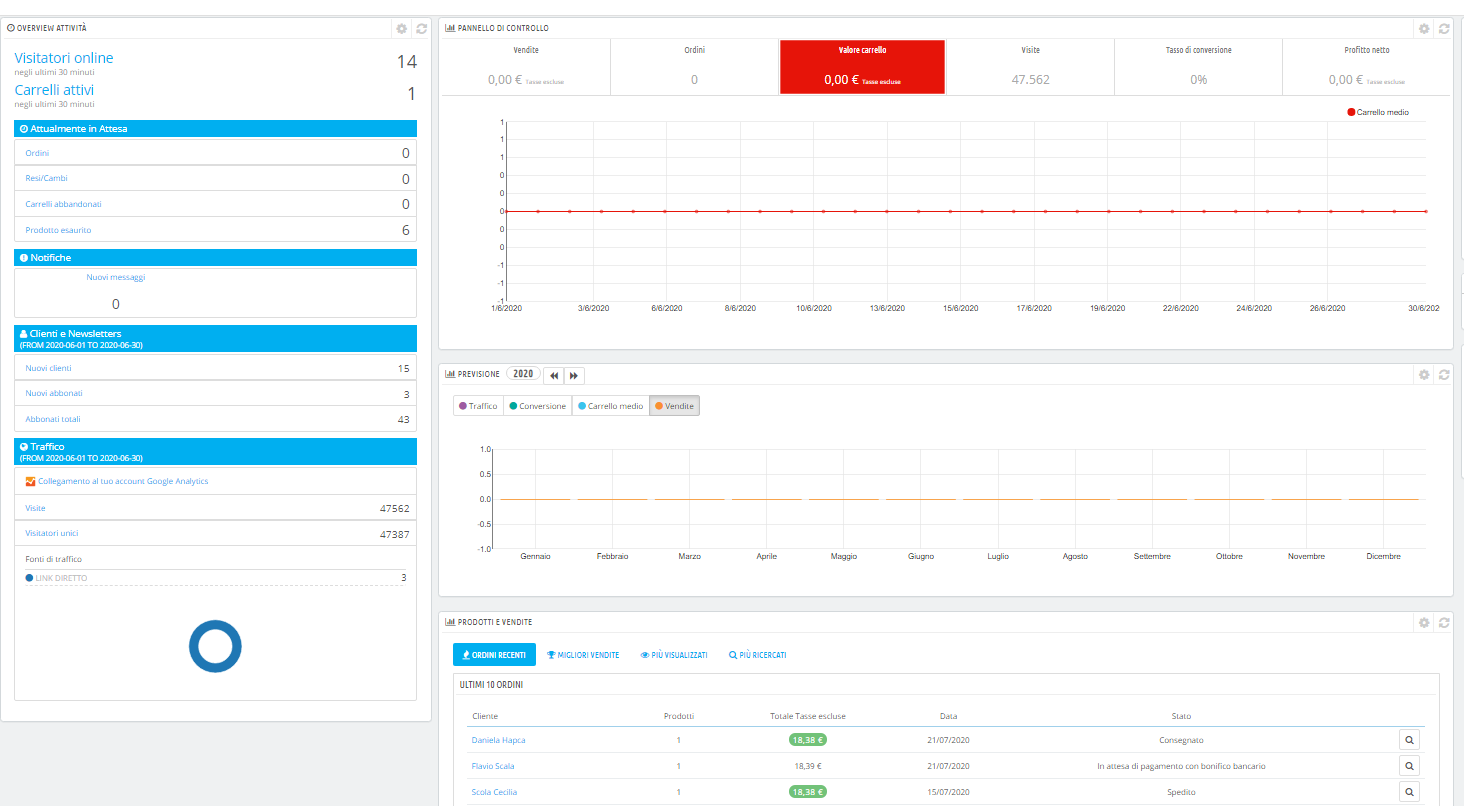This screenshot has width=1464, height=806.
Task: Refresh the Prodotti e Vendite panel
Action: [1443, 623]
